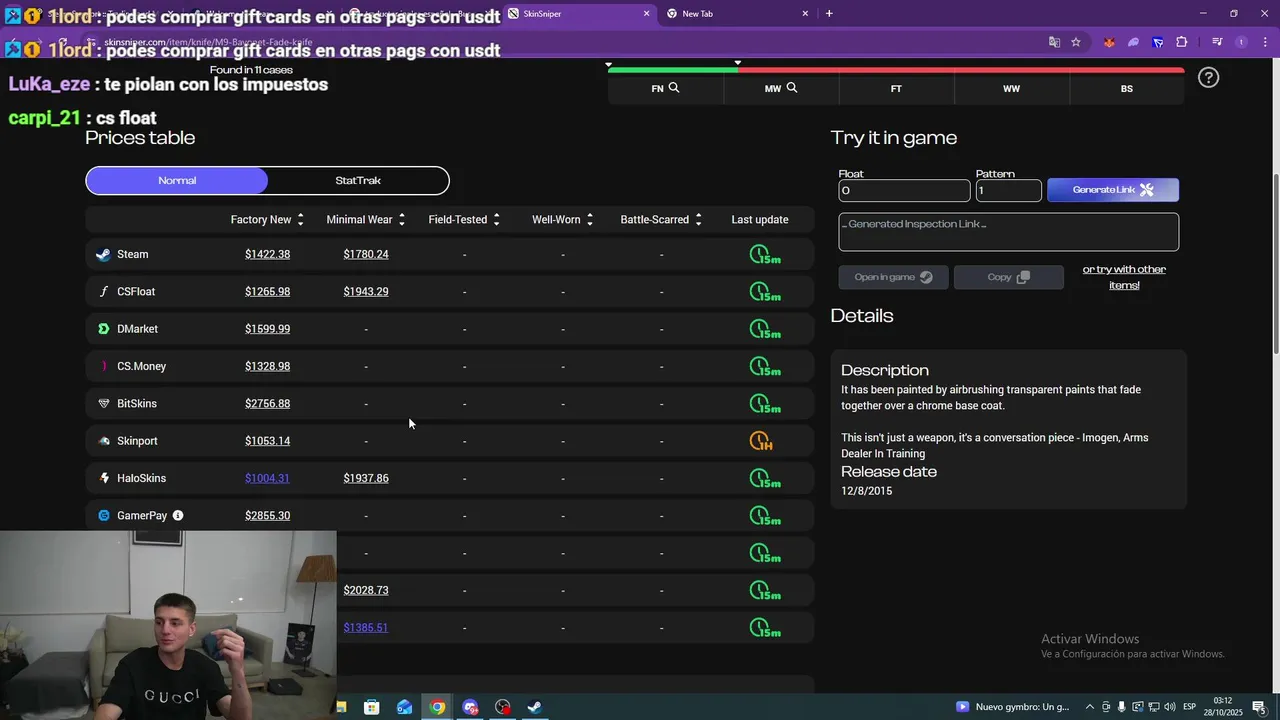The width and height of the screenshot is (1280, 720).
Task: Open 'or try with other items!' link
Action: tap(1124, 277)
